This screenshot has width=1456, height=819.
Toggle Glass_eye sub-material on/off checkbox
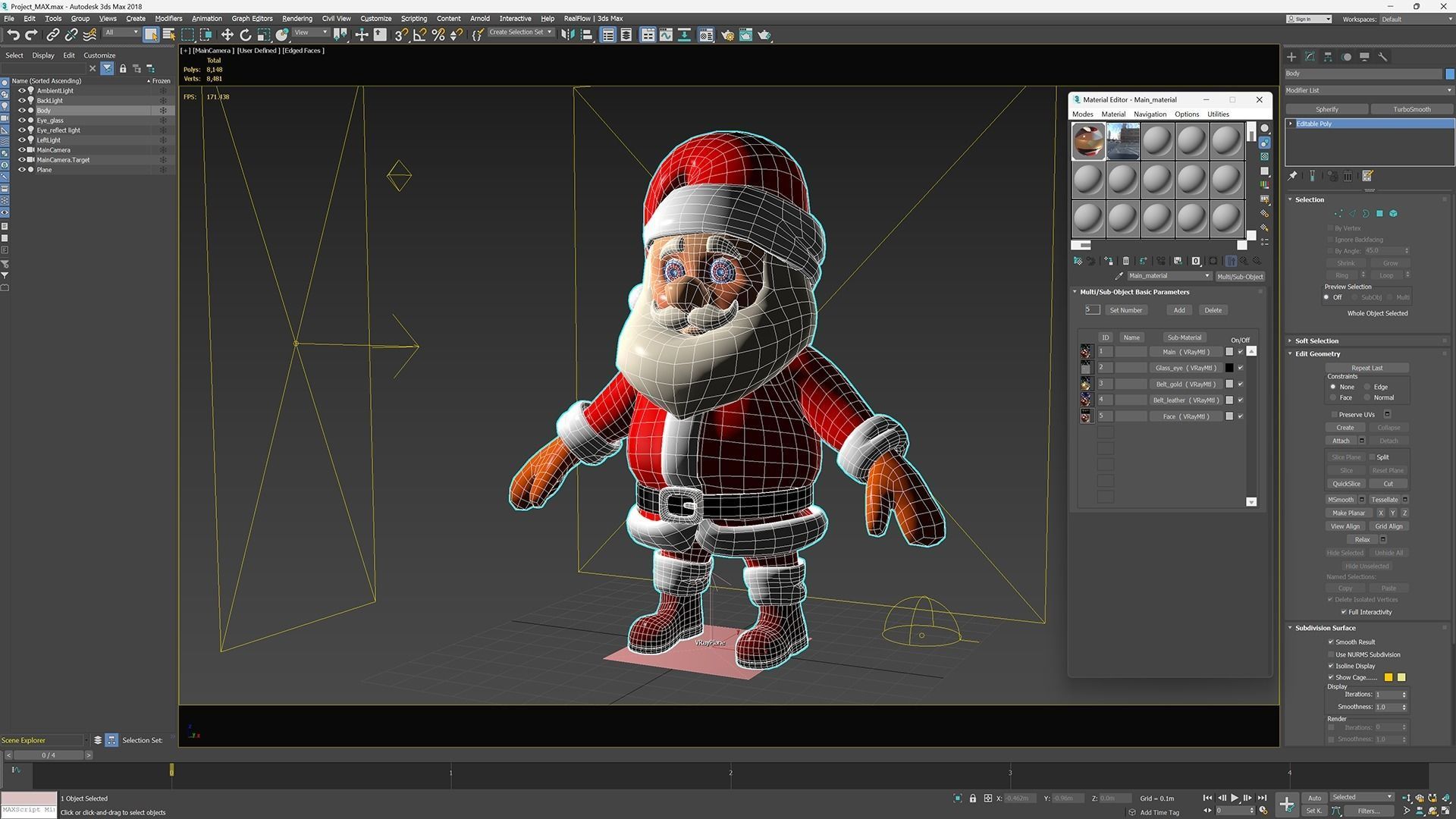tap(1241, 368)
